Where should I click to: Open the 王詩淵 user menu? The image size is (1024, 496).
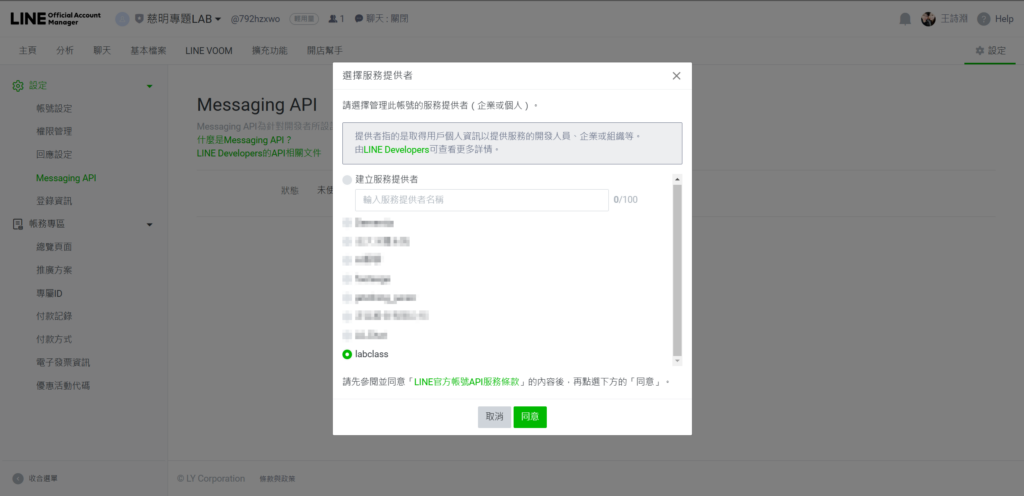point(955,19)
